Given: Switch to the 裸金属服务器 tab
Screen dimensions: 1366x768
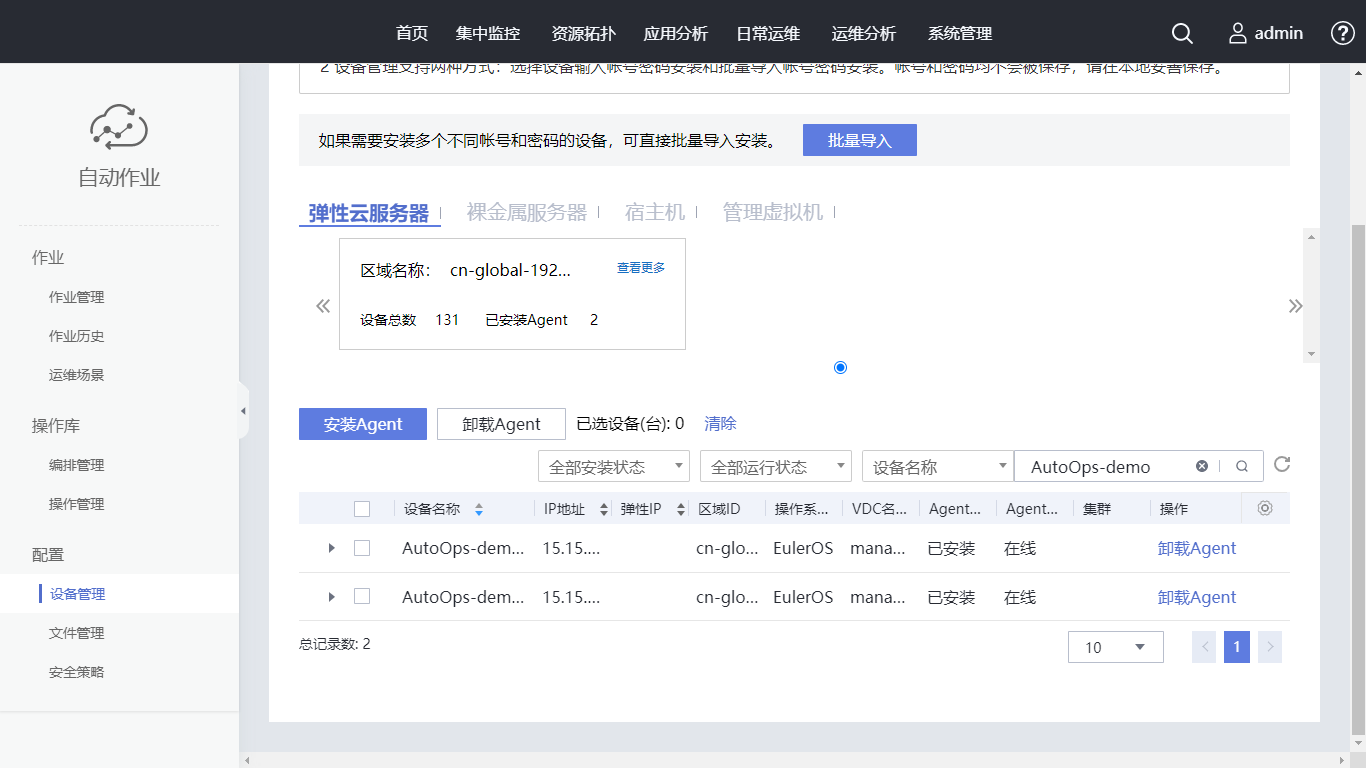Looking at the screenshot, I should [527, 212].
